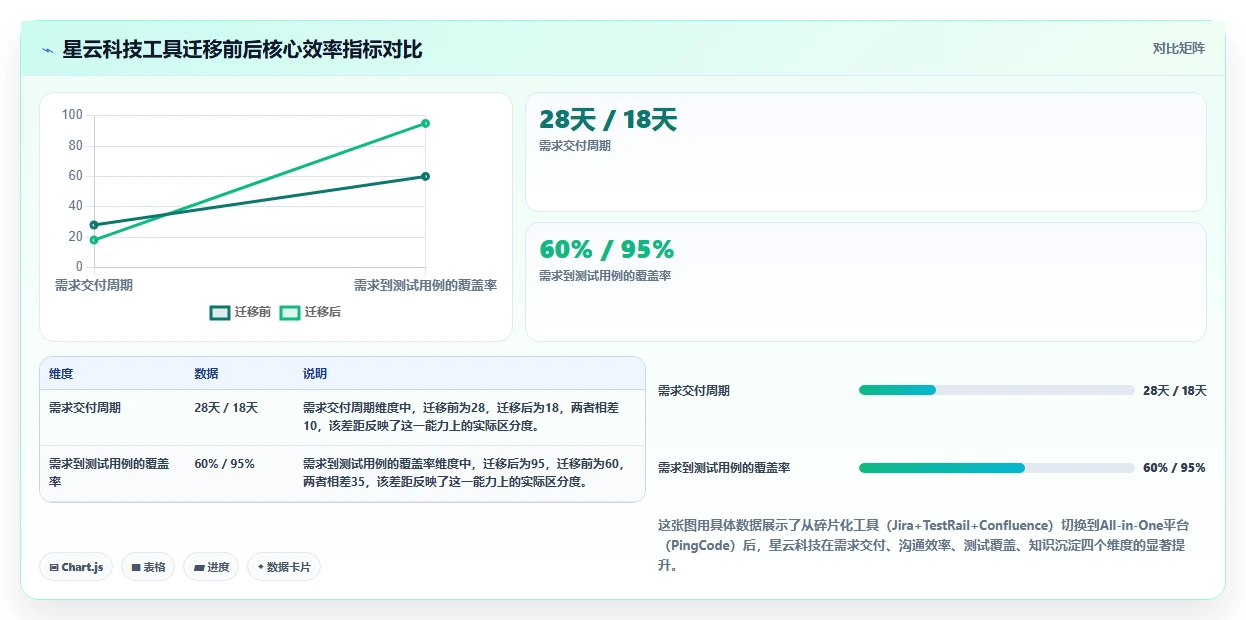Click 迁移后 data point at value 18
1246x620 pixels.
[x=94, y=240]
